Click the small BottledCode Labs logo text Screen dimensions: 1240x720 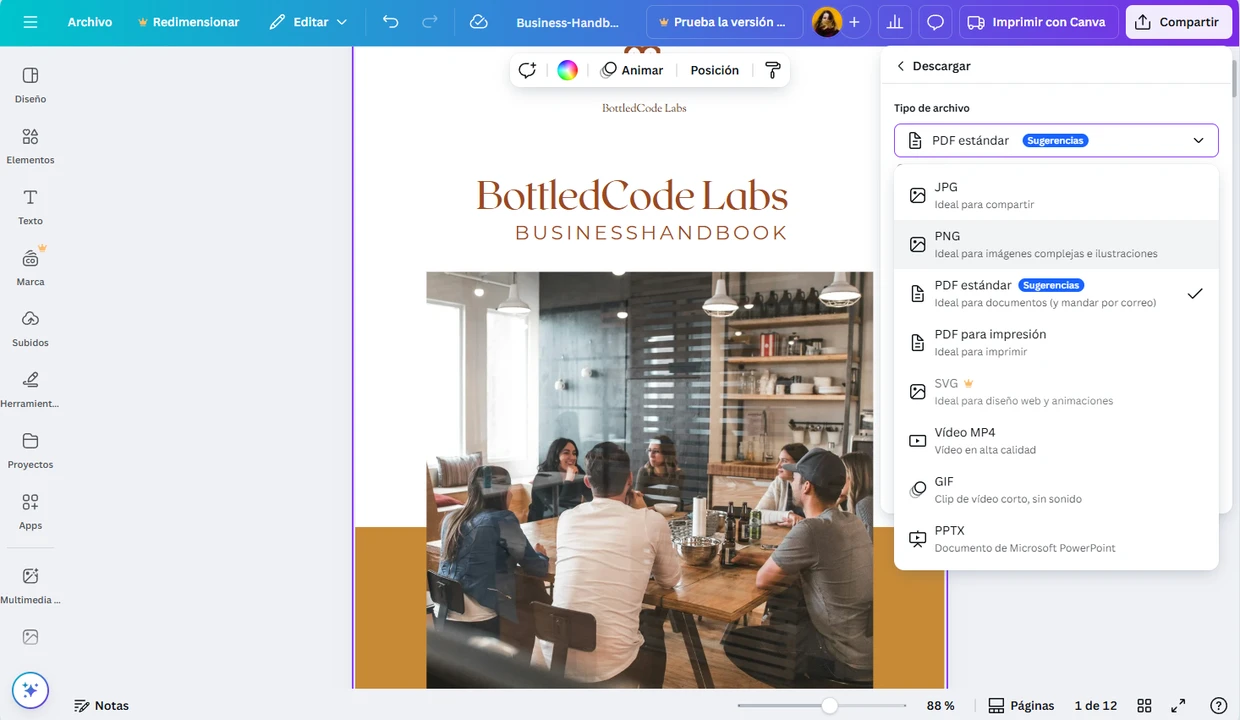pyautogui.click(x=644, y=108)
